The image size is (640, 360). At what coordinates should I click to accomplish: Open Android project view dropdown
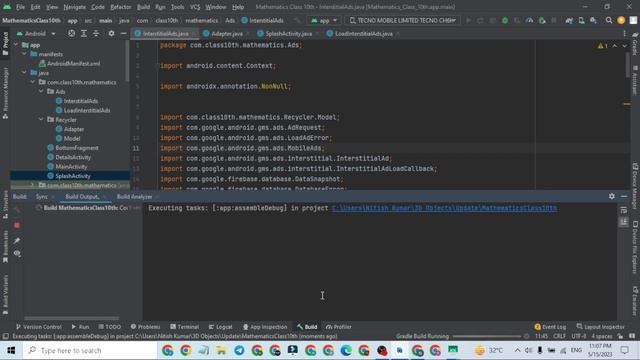tap(36, 33)
